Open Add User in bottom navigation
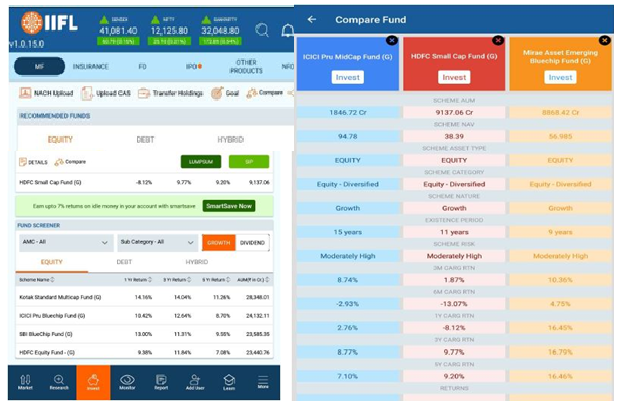The height and width of the screenshot is (410, 622). point(195,382)
